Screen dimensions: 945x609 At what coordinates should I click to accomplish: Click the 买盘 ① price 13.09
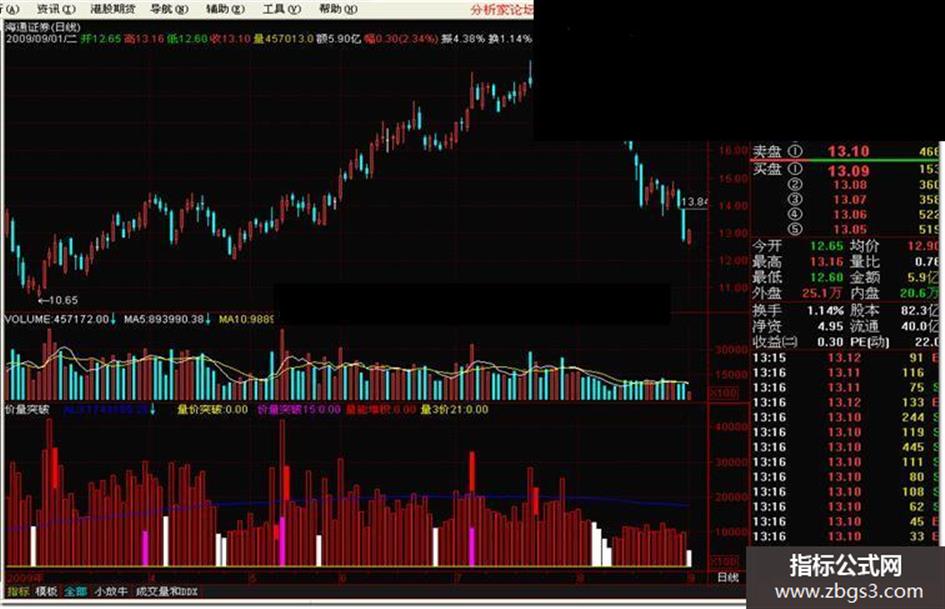click(848, 171)
